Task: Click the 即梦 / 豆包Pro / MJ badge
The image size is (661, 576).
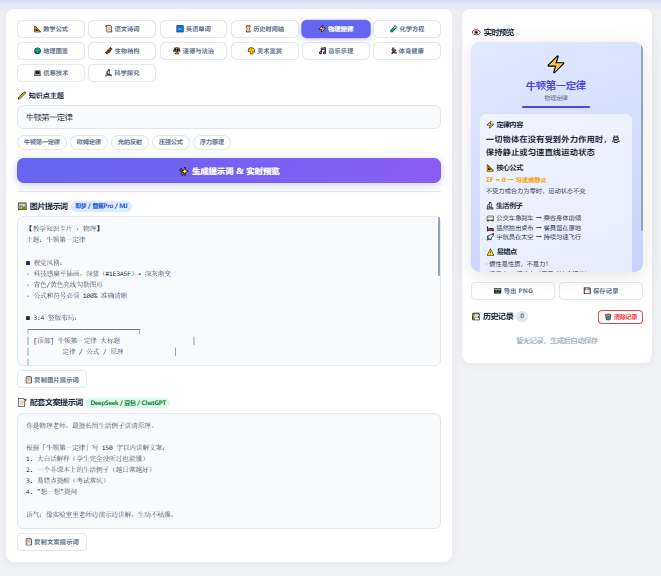Action: [101, 206]
